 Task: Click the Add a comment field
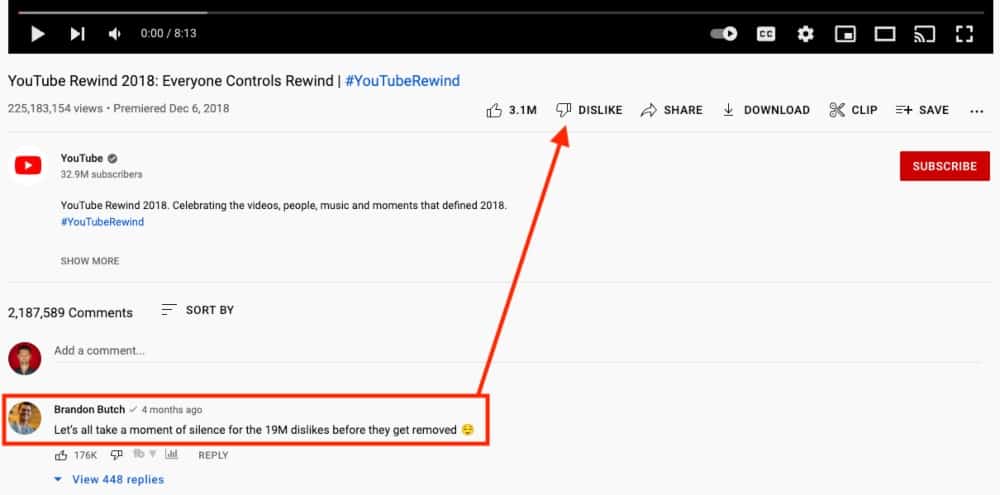pyautogui.click(x=517, y=351)
